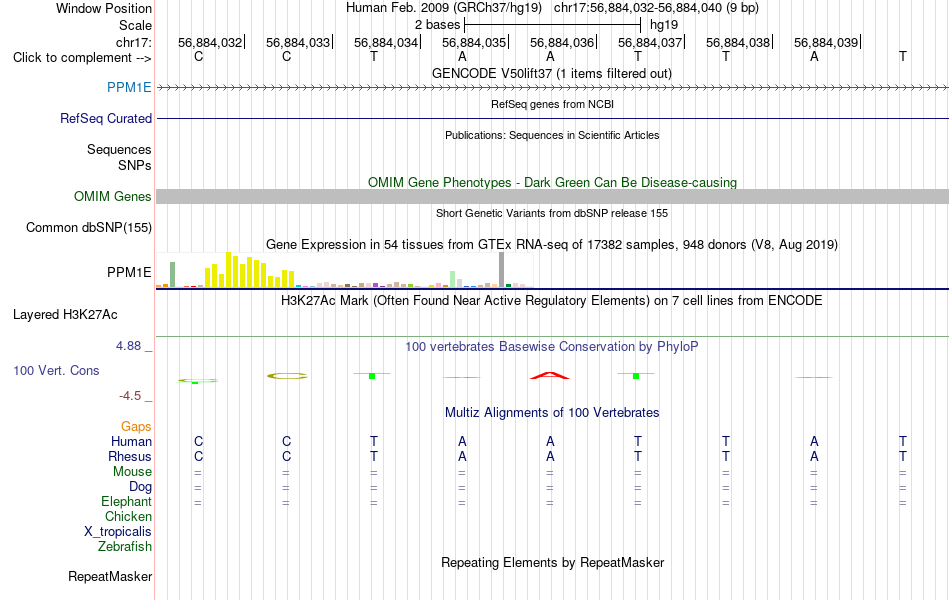Open 'Multiz Alignments of 100 Vertebrates' title
The height and width of the screenshot is (600, 950).
[x=552, y=413]
